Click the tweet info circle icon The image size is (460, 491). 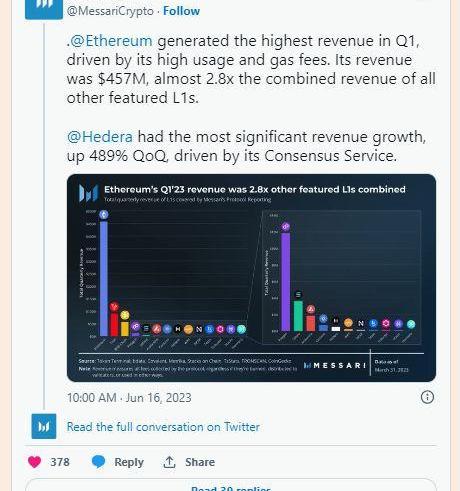pos(427,397)
